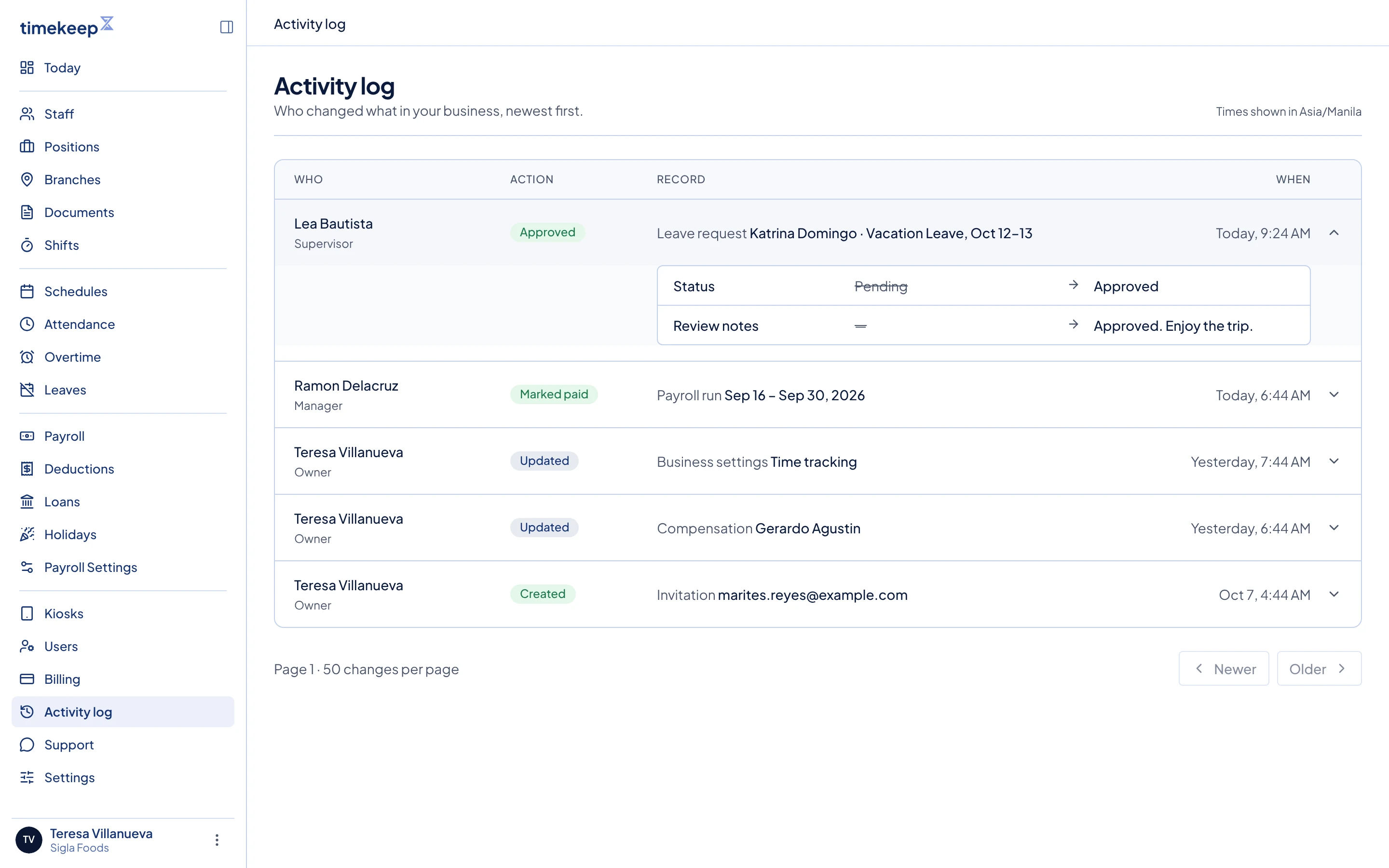Click the Katrina Domingo leave request record
1389x868 pixels.
pos(844,233)
